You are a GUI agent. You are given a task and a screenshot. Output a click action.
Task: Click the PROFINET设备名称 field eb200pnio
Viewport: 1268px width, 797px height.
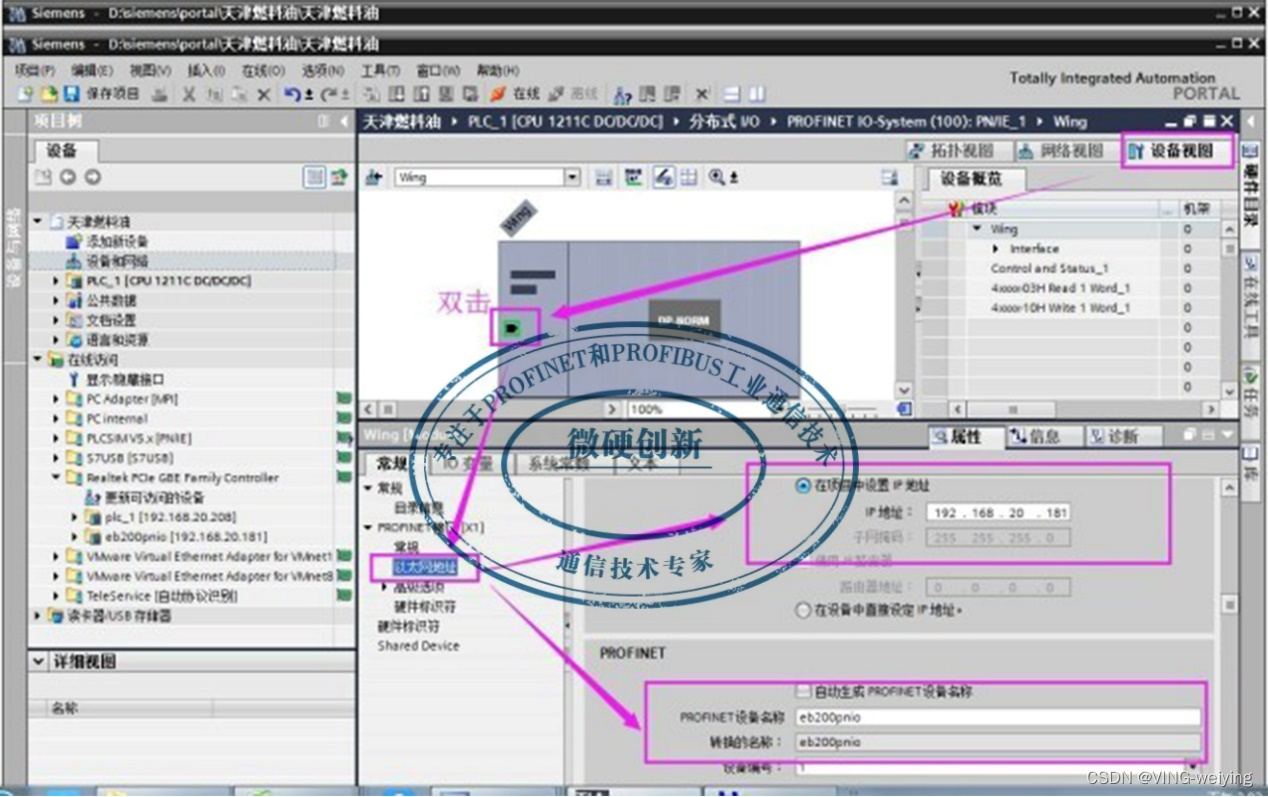[997, 717]
